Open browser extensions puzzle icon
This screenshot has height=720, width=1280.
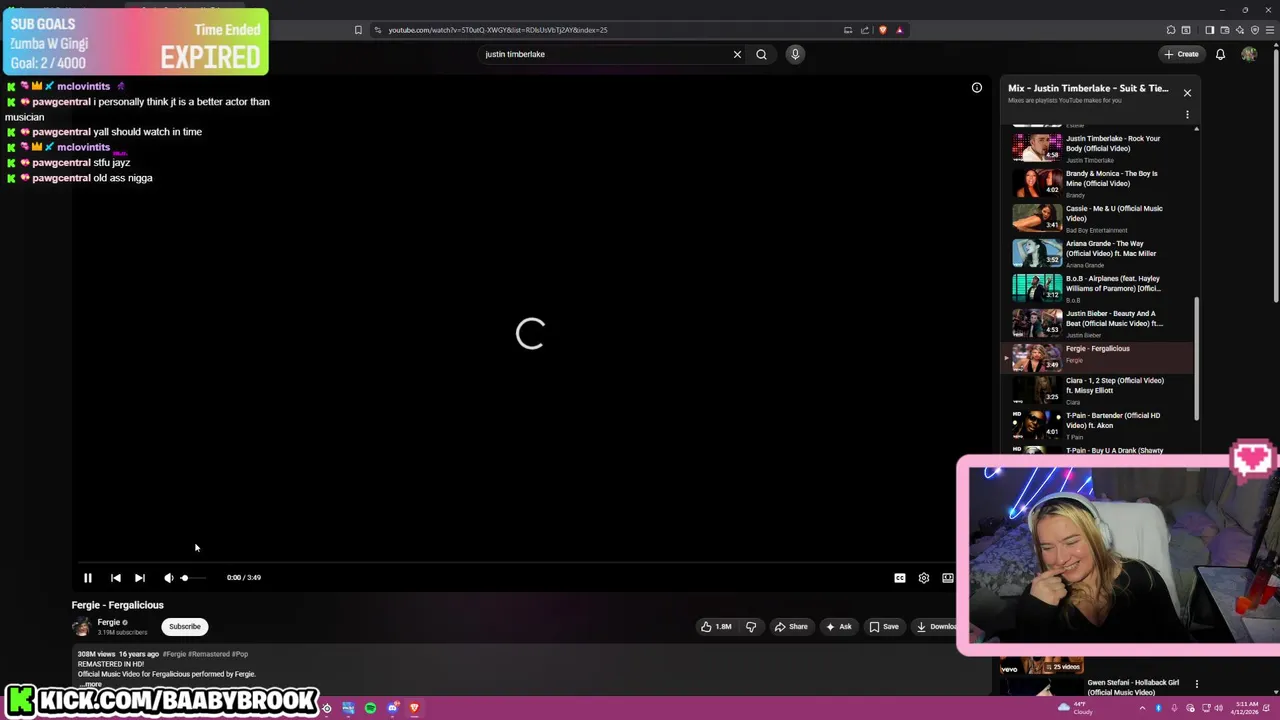tap(1171, 30)
